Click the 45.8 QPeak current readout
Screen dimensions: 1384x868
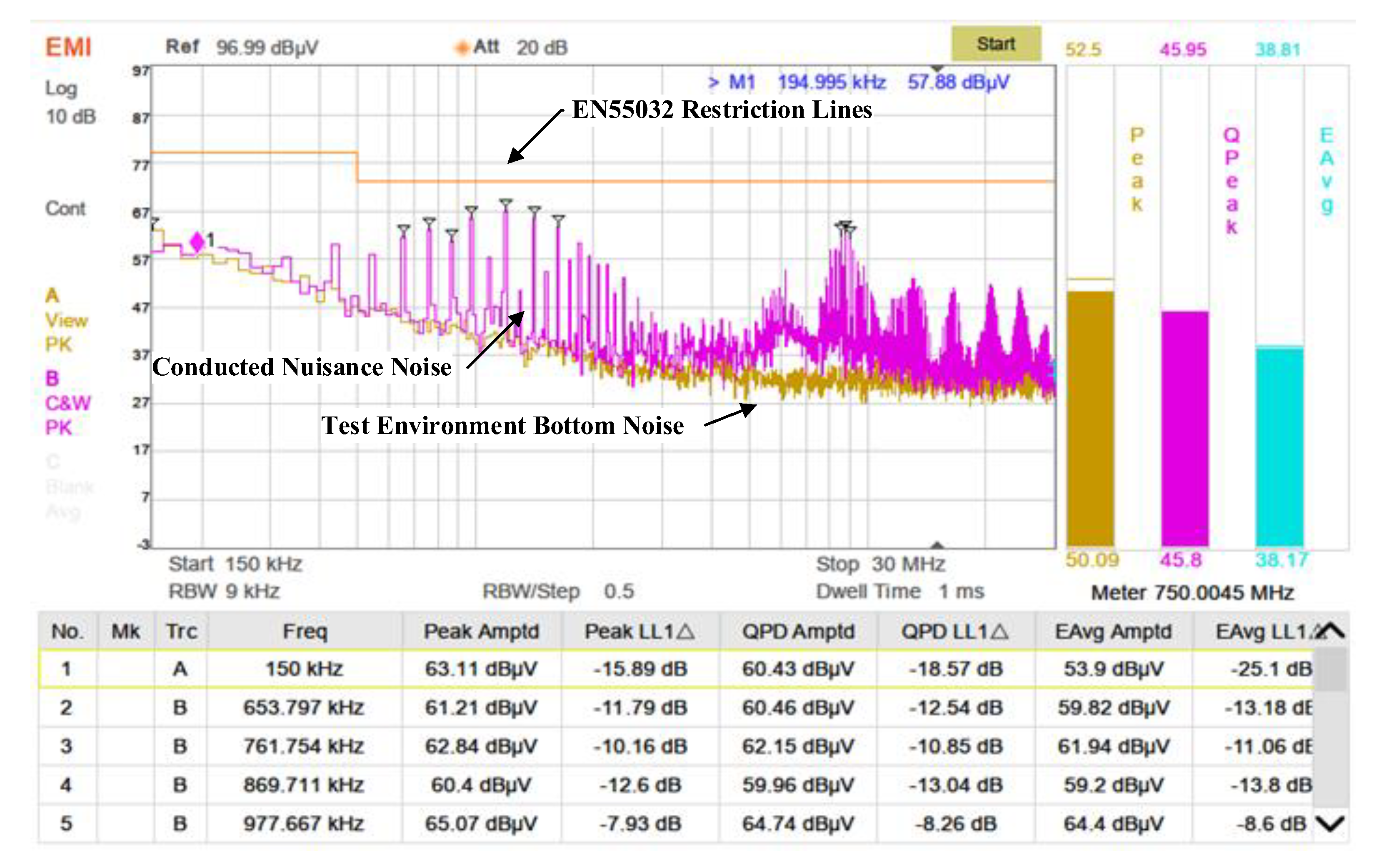pos(1180,560)
